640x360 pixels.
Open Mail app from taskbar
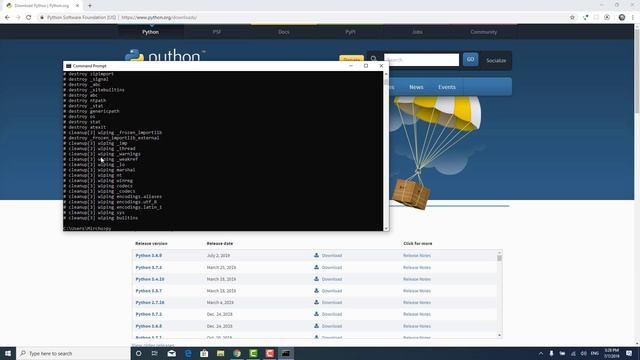coord(171,353)
